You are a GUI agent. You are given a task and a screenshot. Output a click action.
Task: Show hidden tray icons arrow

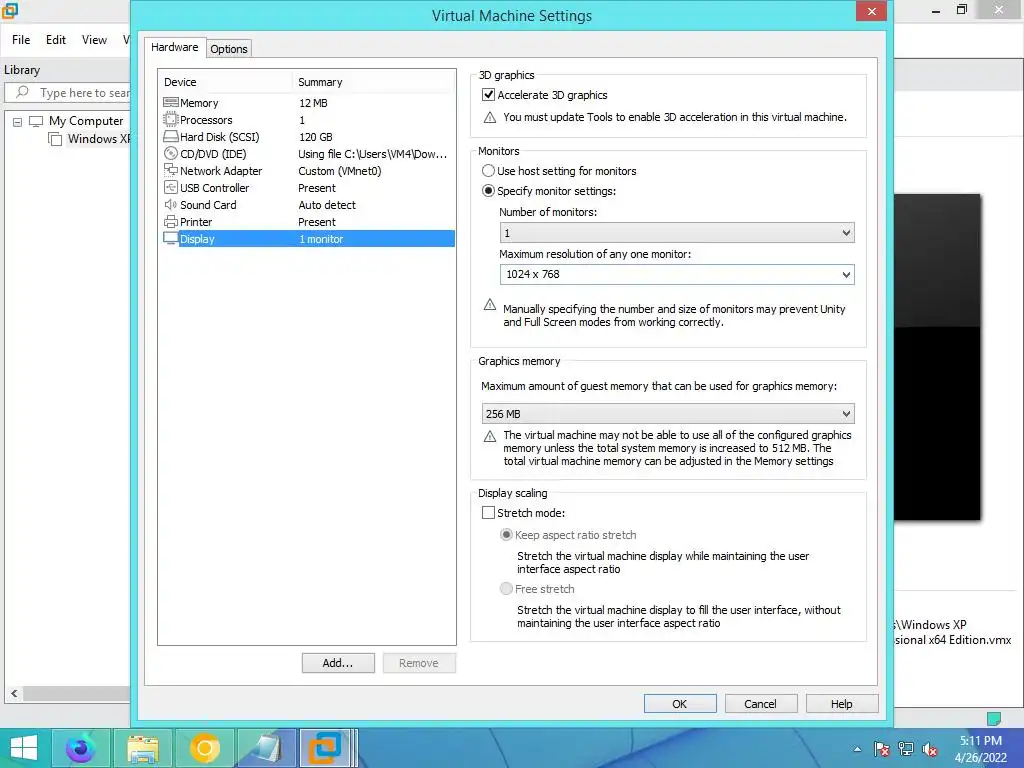pyautogui.click(x=857, y=750)
